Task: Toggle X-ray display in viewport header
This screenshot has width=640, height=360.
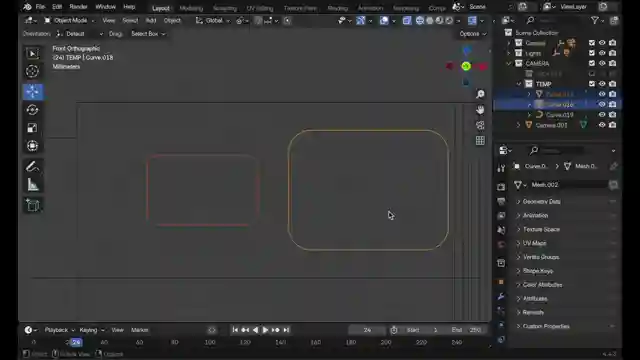Action: (407, 20)
